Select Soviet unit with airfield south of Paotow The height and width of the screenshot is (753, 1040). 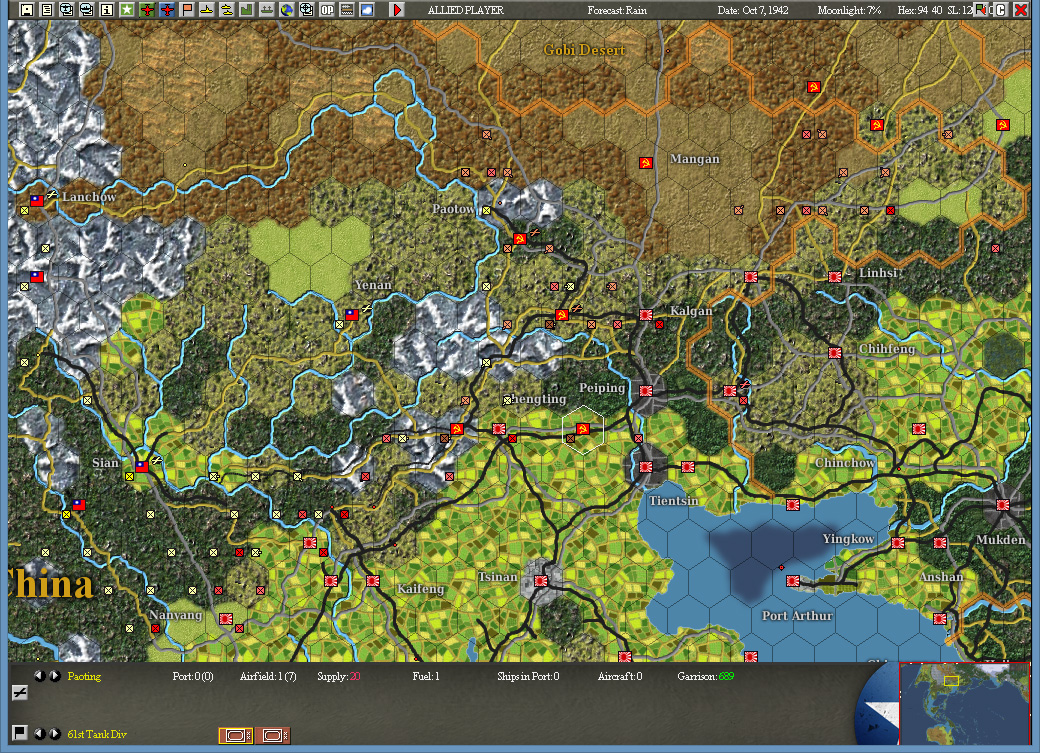tap(520, 238)
